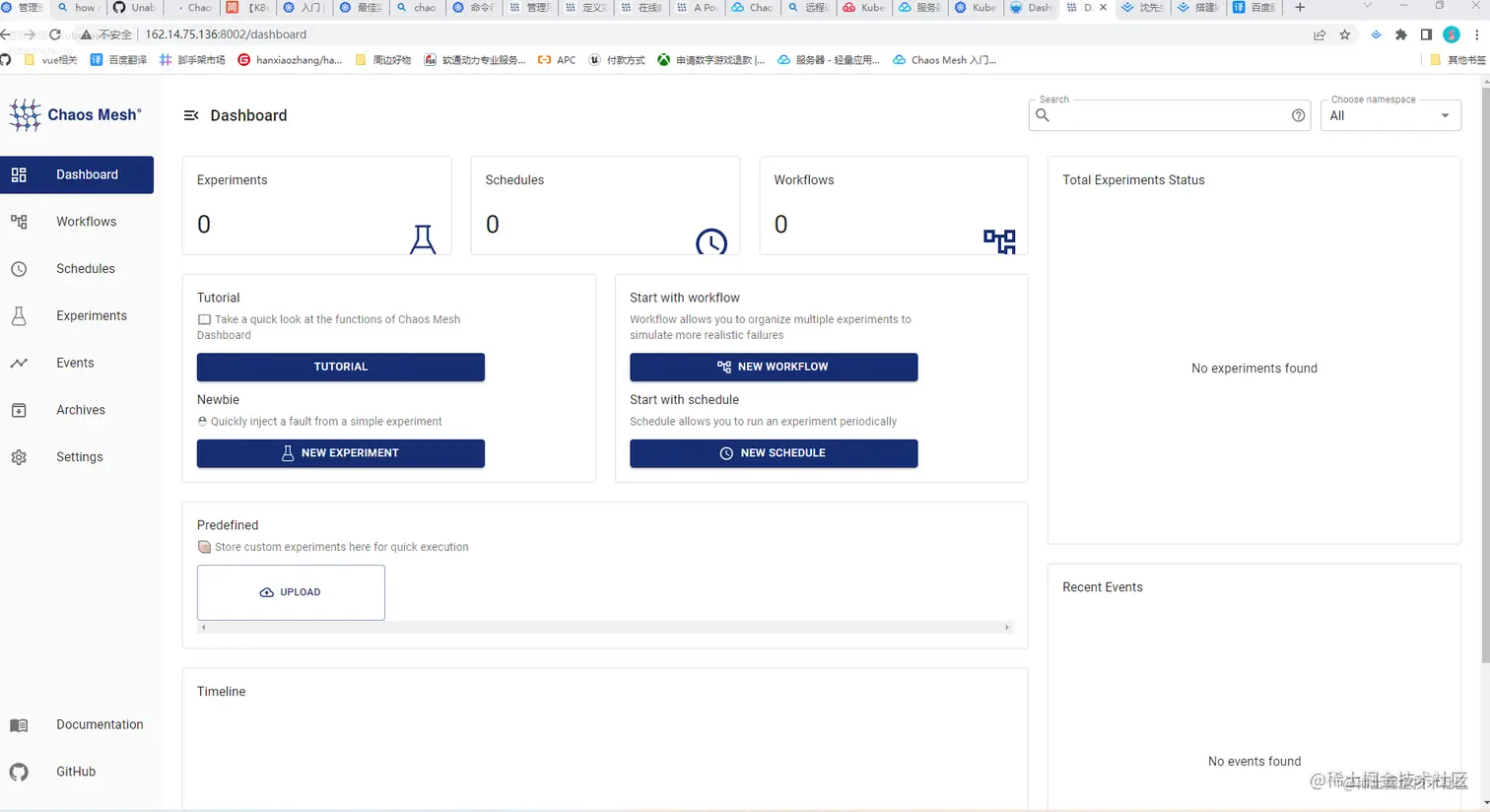The image size is (1490, 812).
Task: Open the Archives section
Action: 77,410
